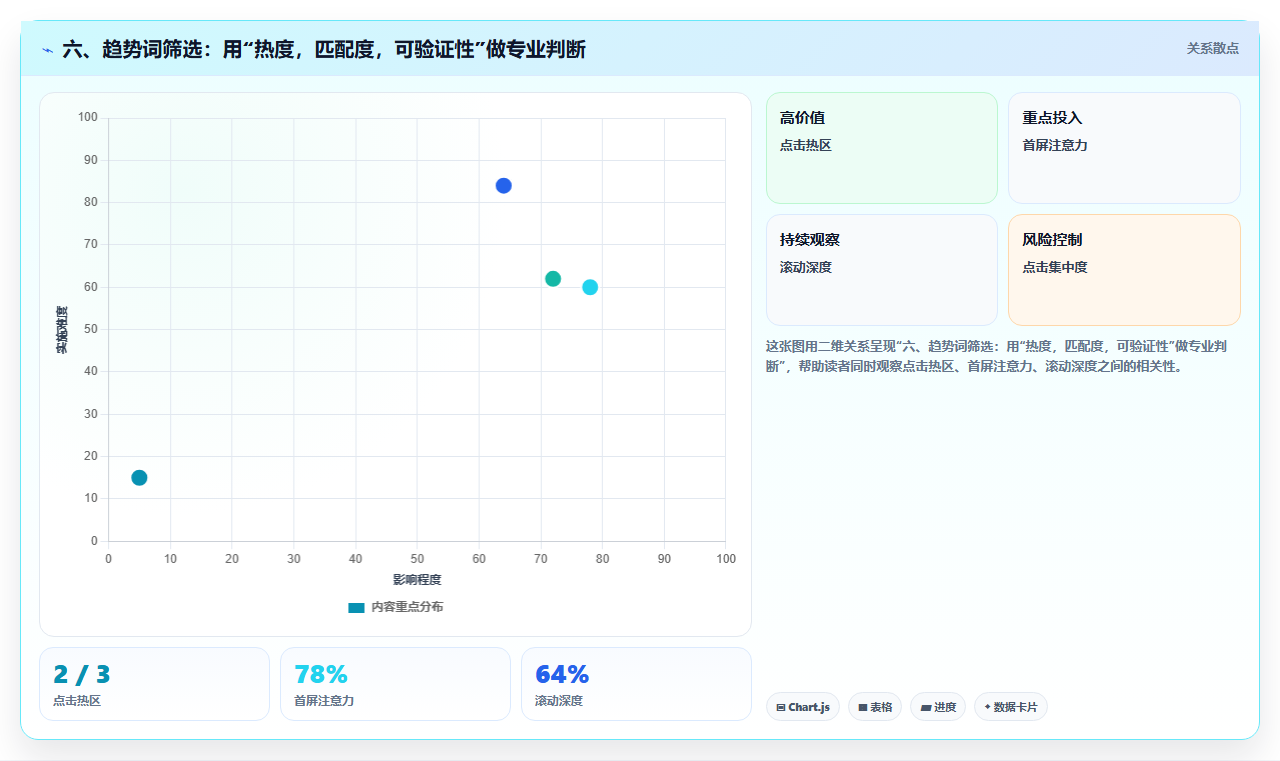This screenshot has height=761, width=1280.
Task: Click the slide title 六、趋势词筛选
Action: click(324, 49)
